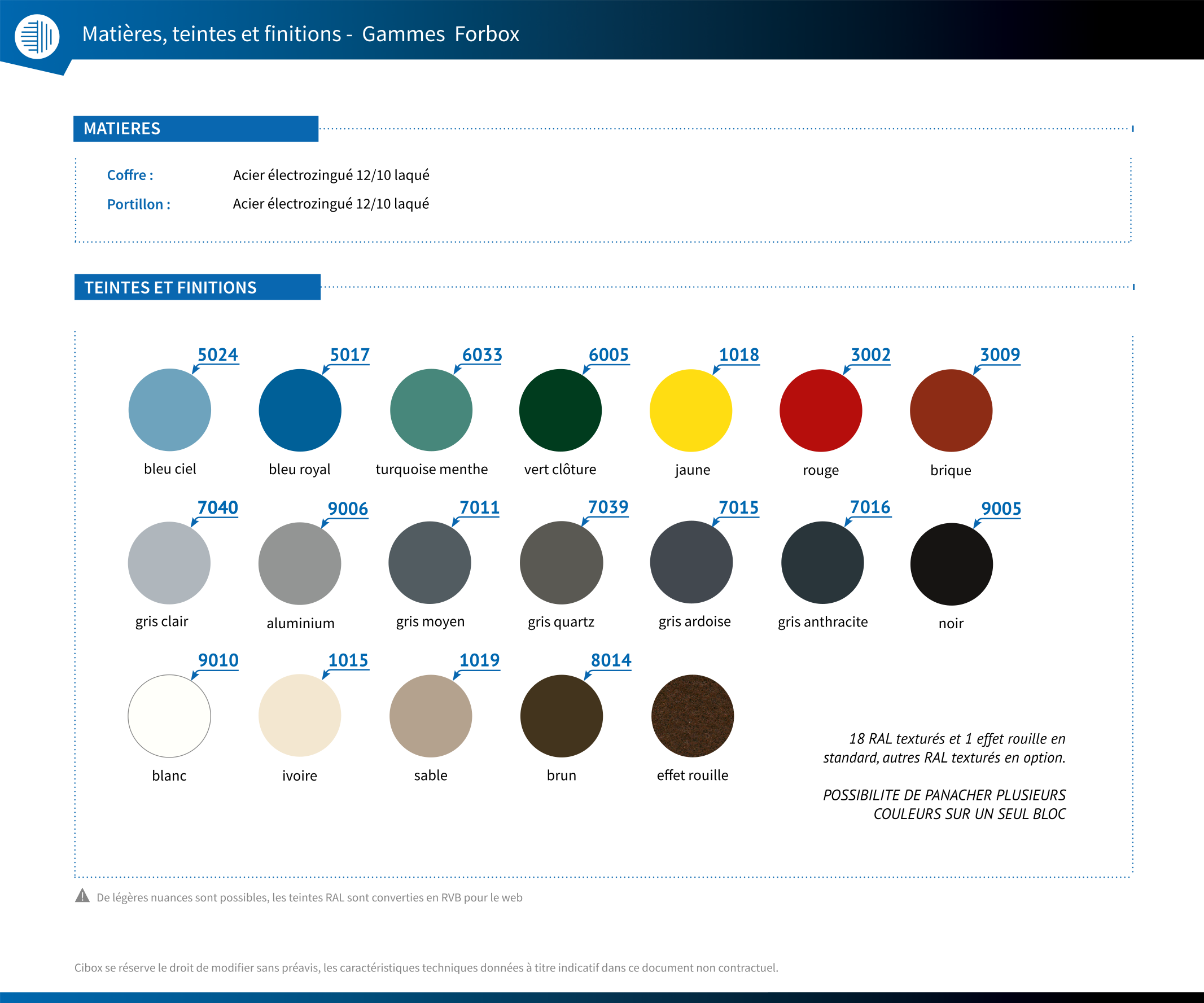This screenshot has height=1003, width=1204.
Task: Choose the rouge red swatch
Action: click(821, 410)
